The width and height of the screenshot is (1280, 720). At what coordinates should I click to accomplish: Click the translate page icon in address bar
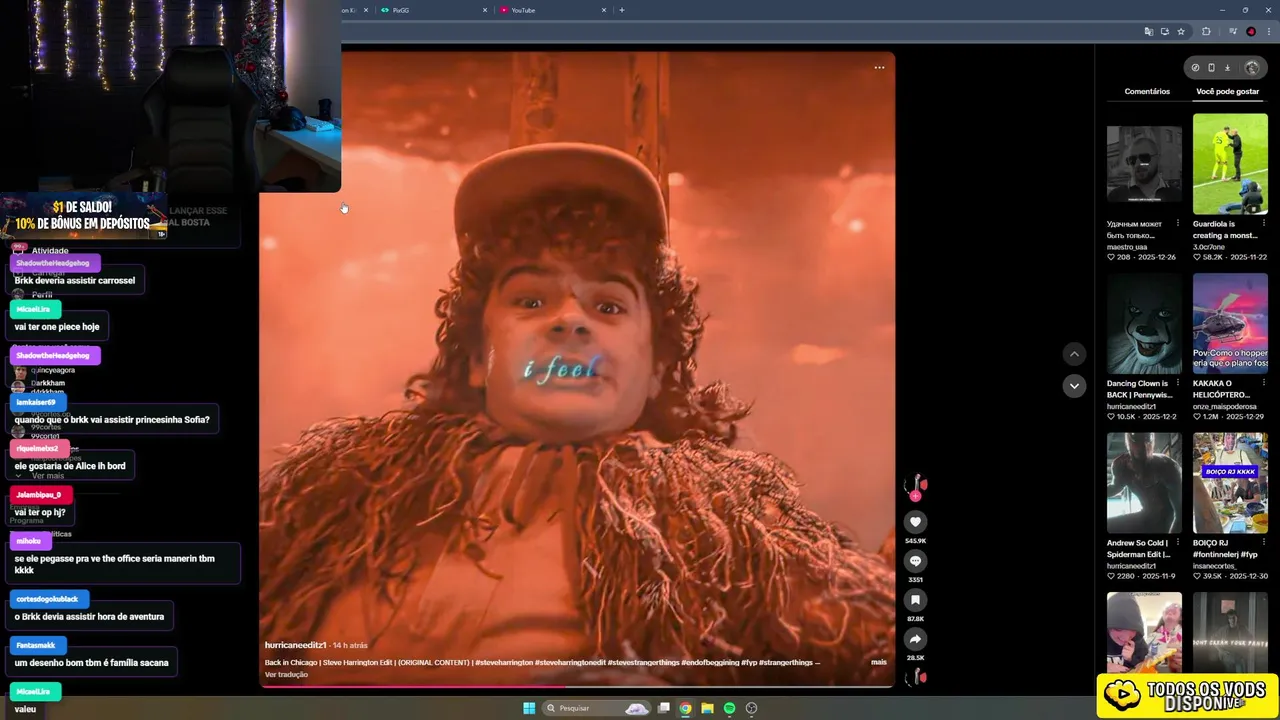(1148, 32)
